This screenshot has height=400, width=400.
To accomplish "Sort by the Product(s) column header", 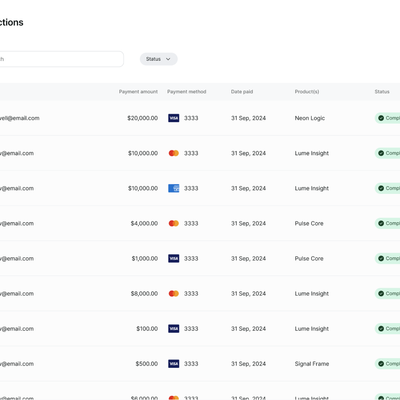I will pyautogui.click(x=307, y=92).
